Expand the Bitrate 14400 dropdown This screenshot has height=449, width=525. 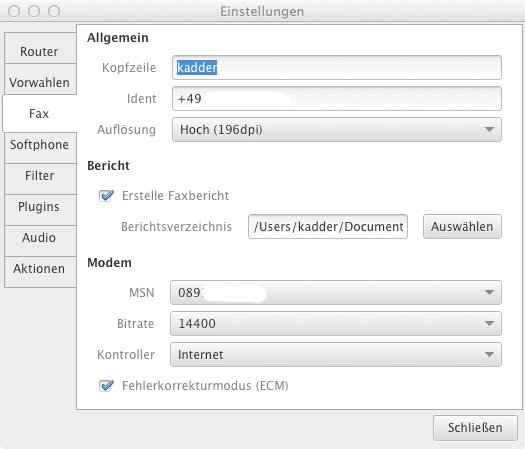point(335,323)
